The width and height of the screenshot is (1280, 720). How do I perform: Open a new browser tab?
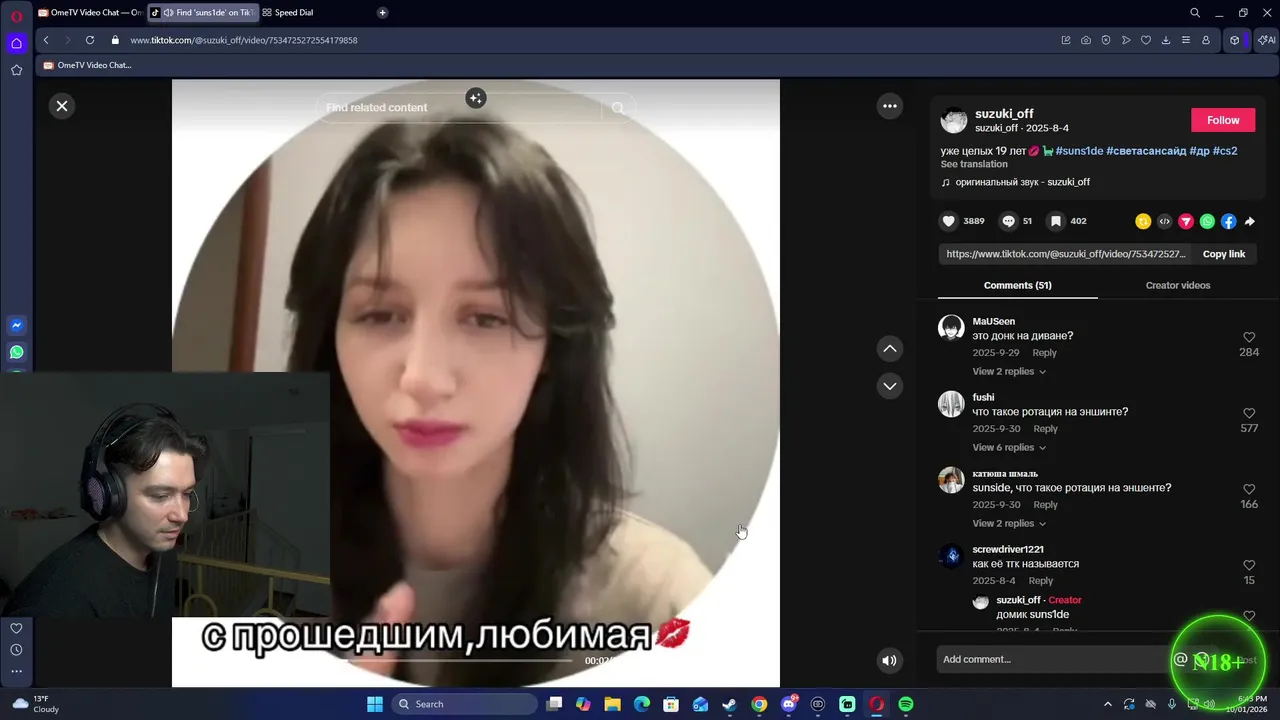382,13
